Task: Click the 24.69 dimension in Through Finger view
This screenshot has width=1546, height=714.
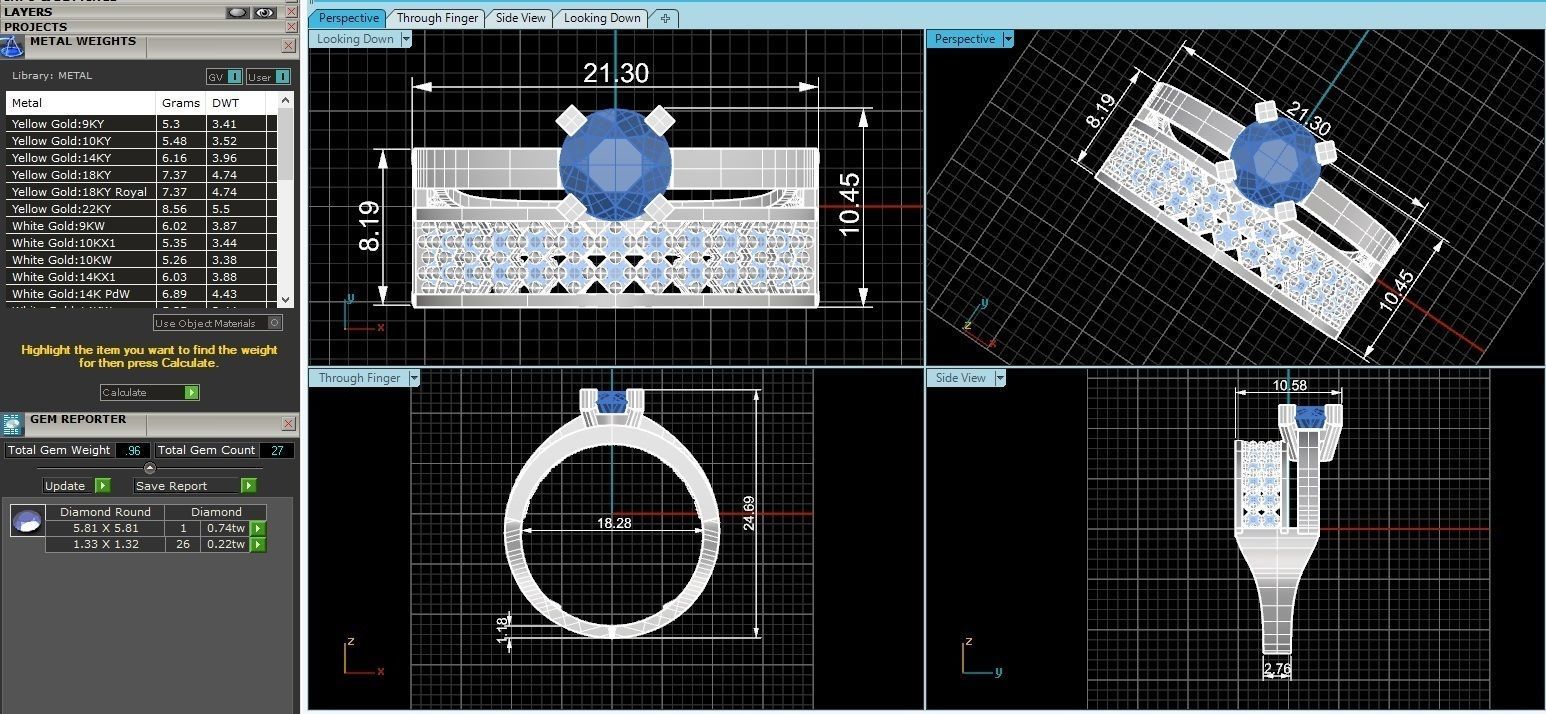Action: click(x=748, y=511)
